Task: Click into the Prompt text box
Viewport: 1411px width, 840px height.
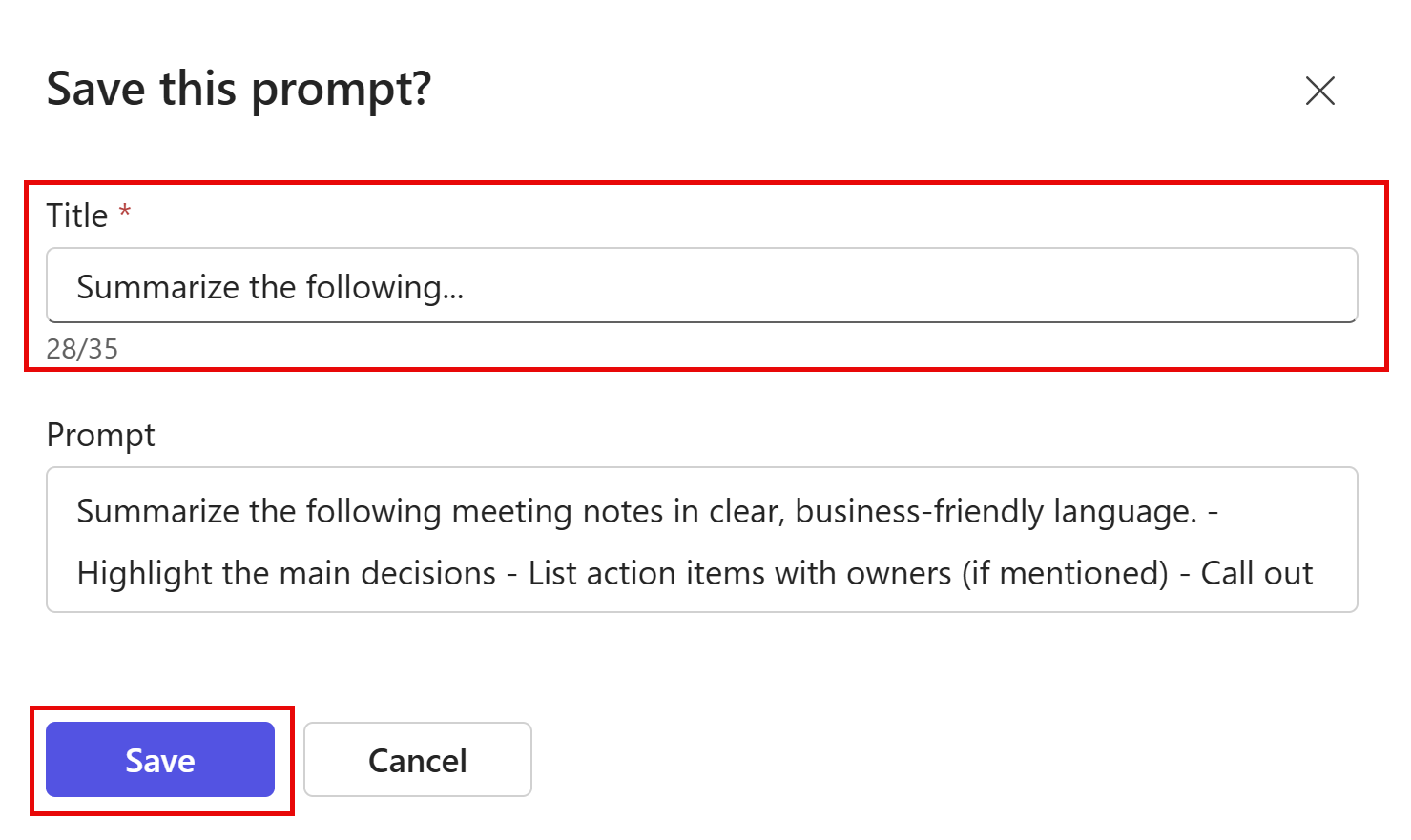Action: click(x=702, y=540)
